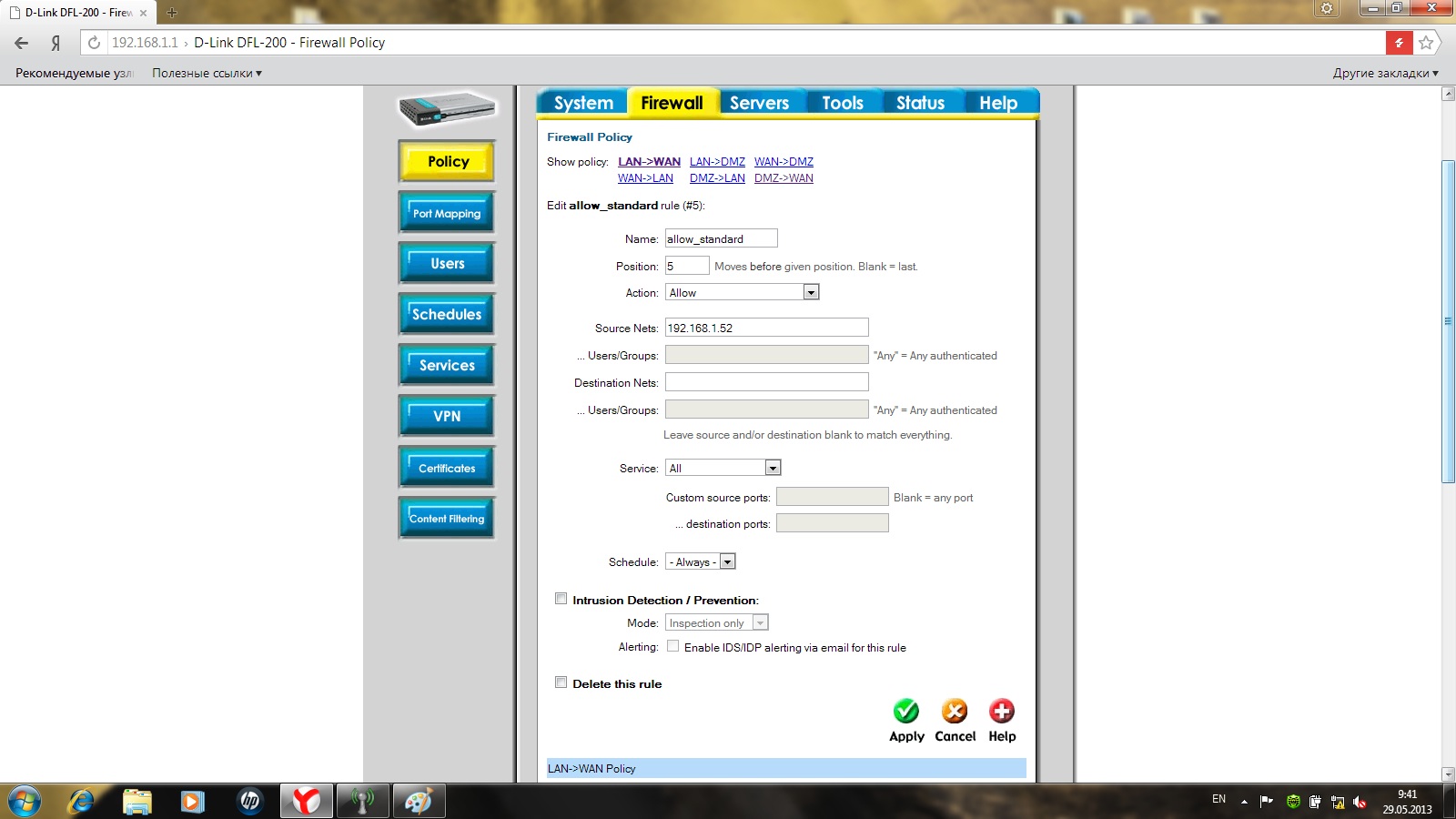
Task: Open the Schedule dropdown set to Always
Action: [700, 561]
